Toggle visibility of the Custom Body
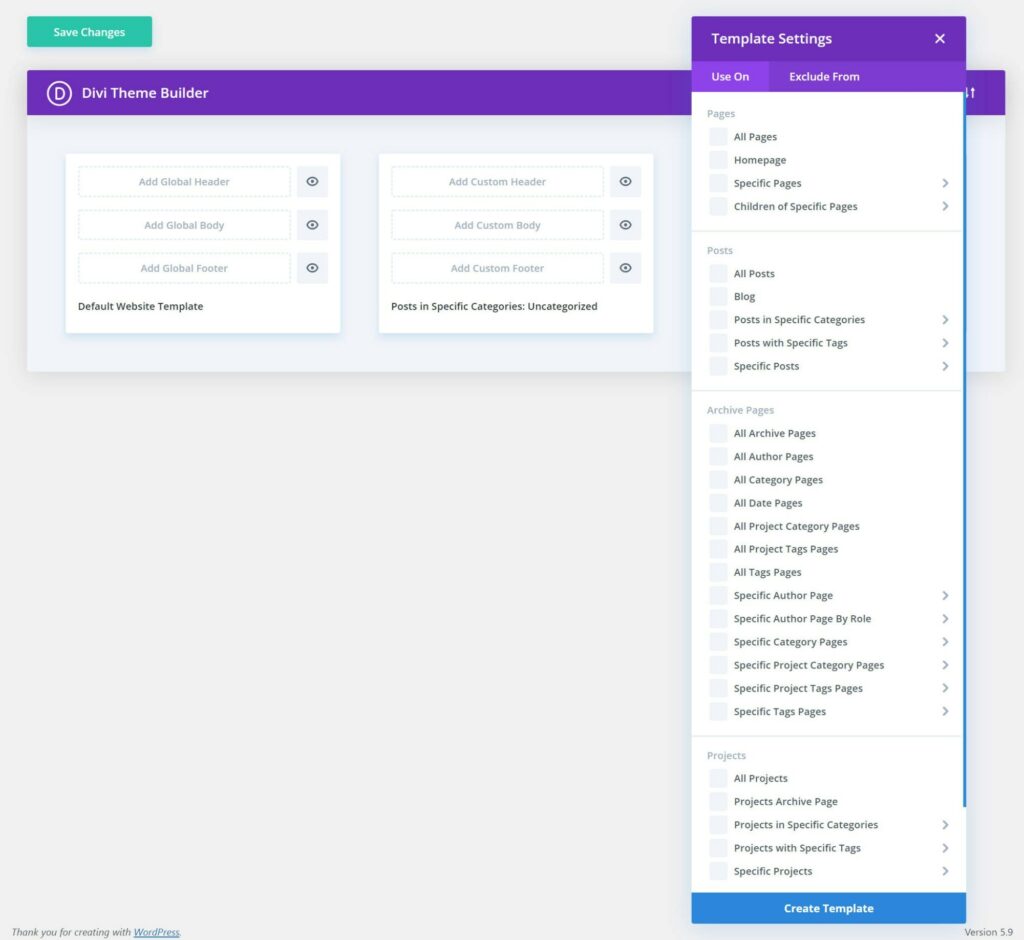The height and width of the screenshot is (940, 1024). (x=625, y=225)
